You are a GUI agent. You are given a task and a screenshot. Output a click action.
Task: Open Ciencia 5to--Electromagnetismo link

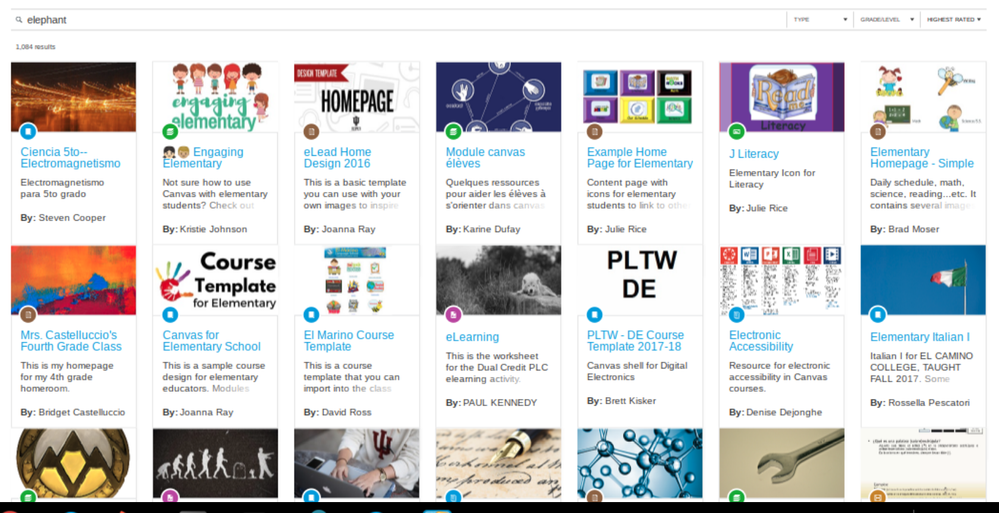click(x=71, y=157)
